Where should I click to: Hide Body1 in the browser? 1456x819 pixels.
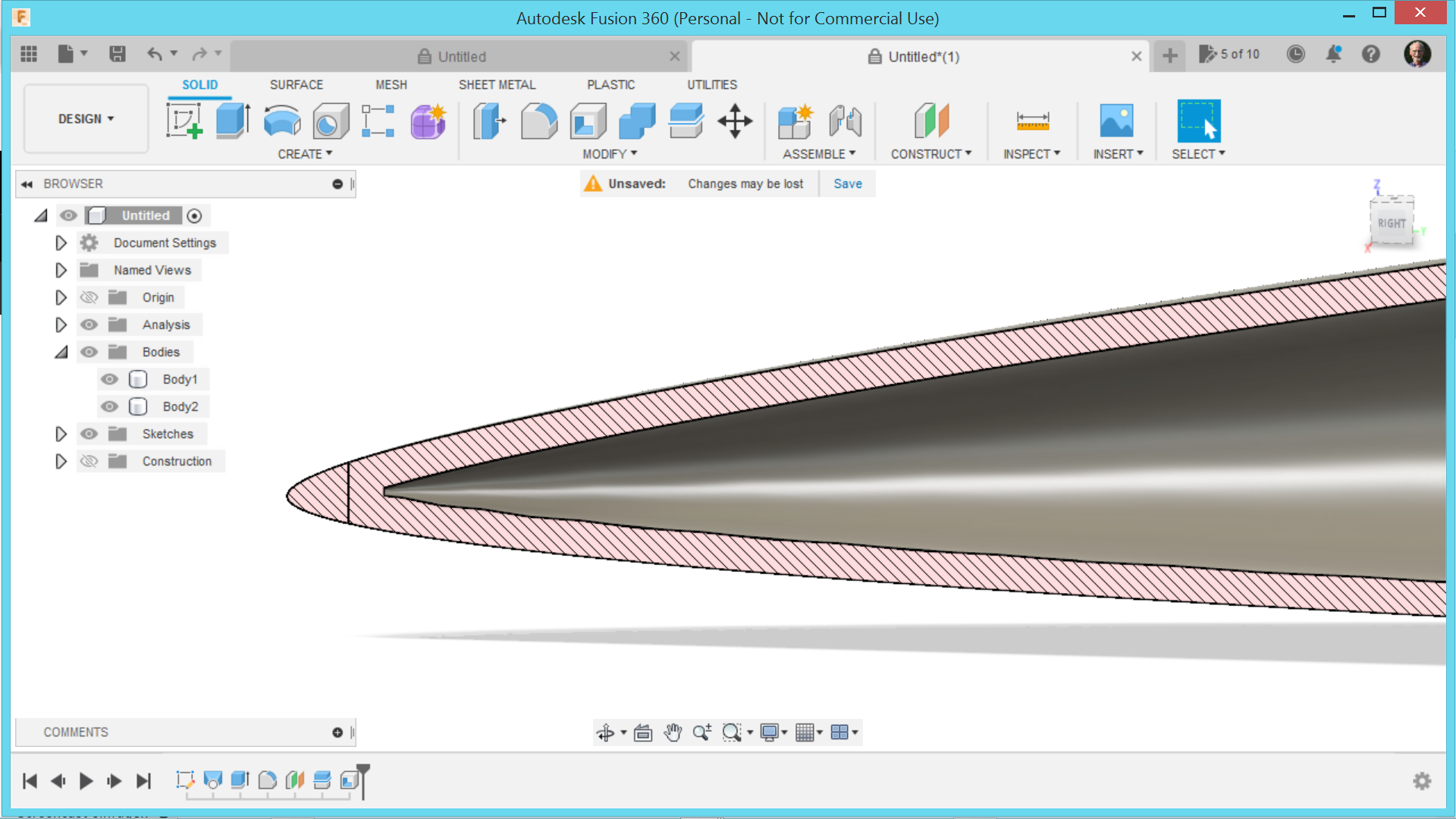point(110,379)
